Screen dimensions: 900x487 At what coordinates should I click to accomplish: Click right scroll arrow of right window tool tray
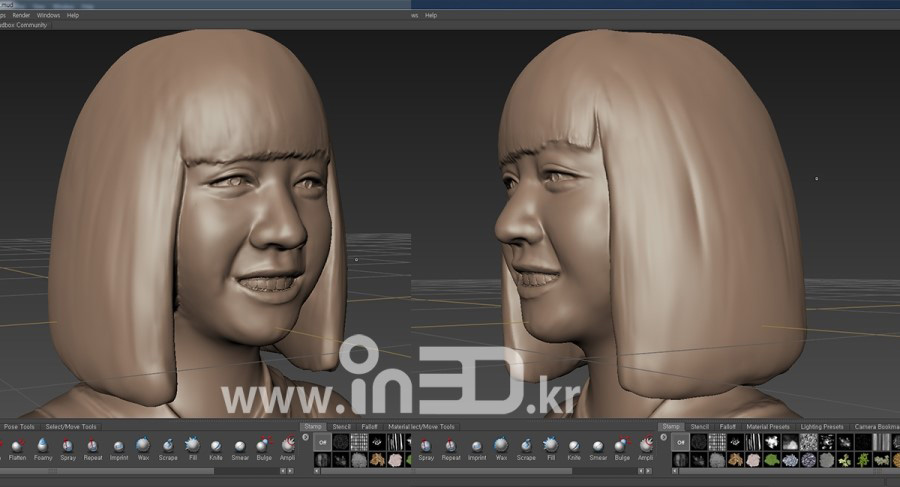tap(649, 471)
